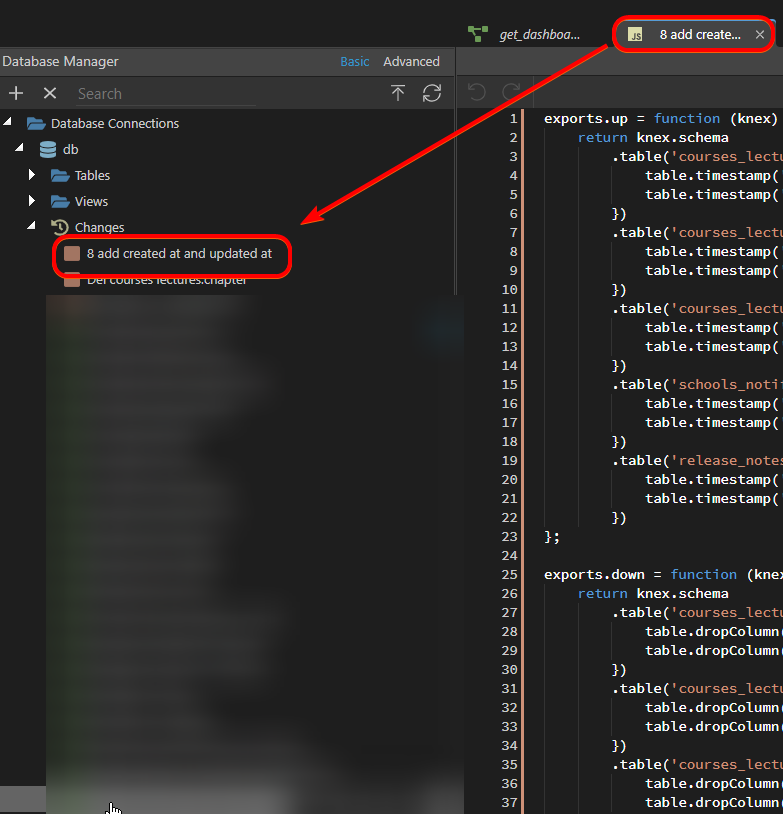This screenshot has height=814, width=783.
Task: Click the Search input field
Action: tap(165, 94)
